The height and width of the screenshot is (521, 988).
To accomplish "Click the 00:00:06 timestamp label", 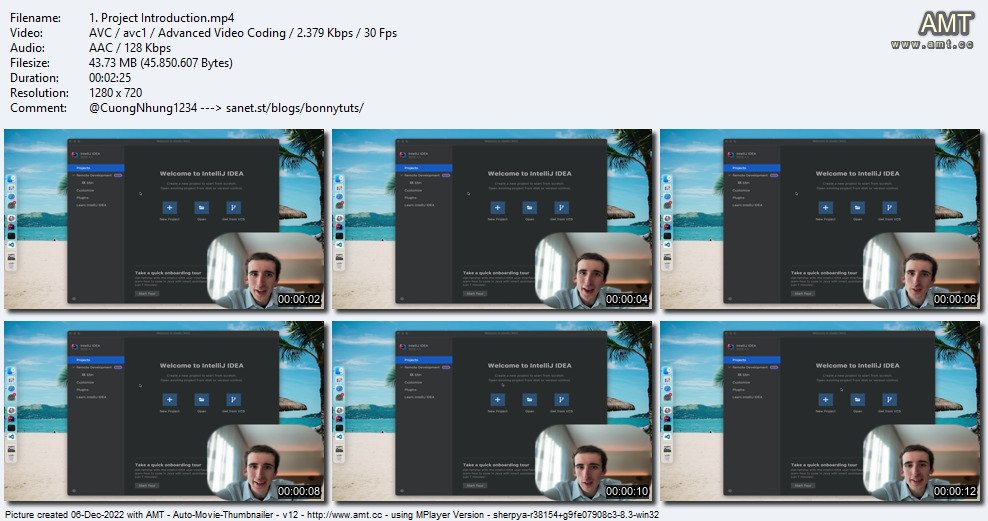I will click(x=955, y=299).
